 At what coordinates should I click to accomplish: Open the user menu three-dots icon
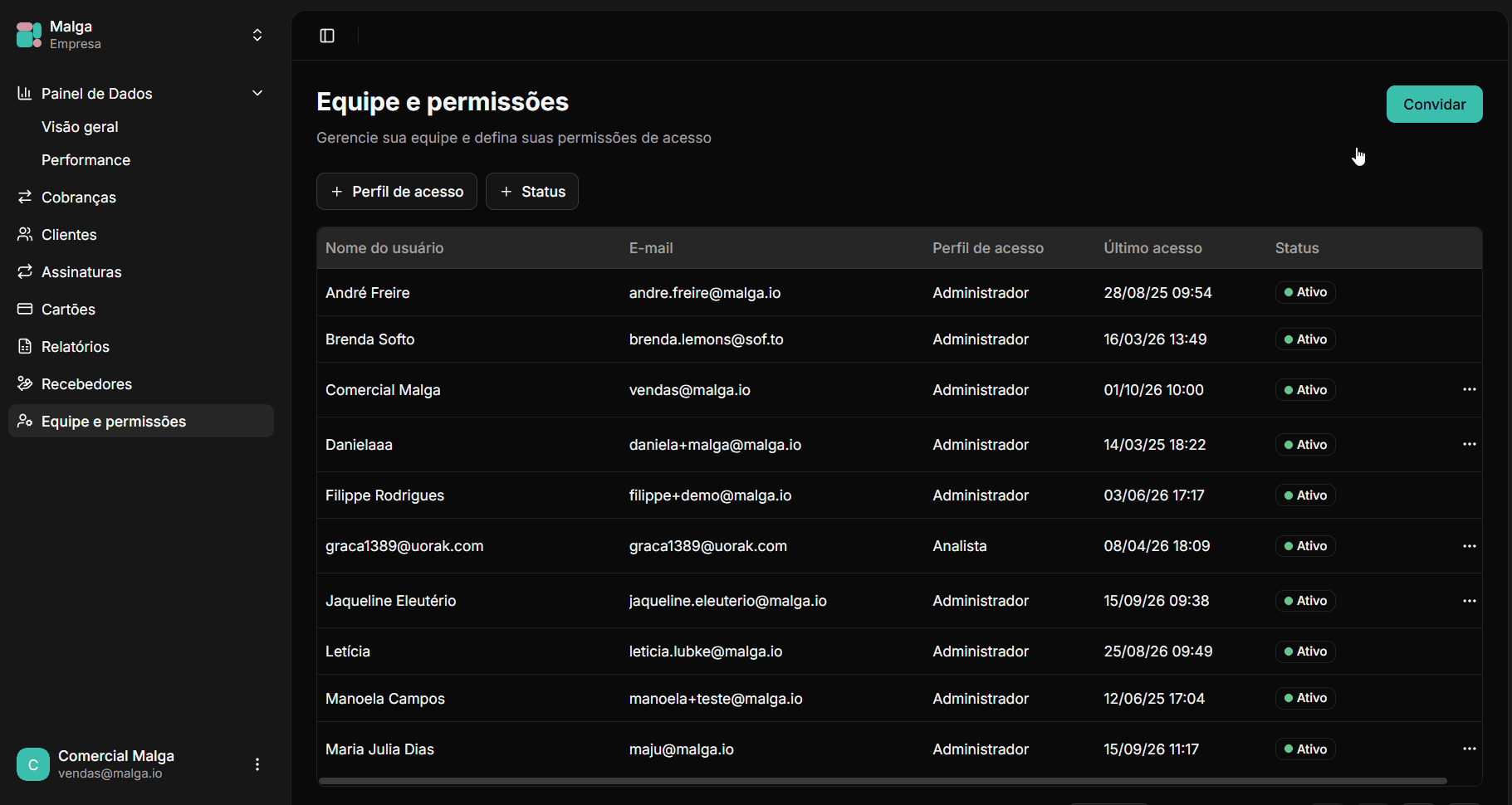pos(257,764)
